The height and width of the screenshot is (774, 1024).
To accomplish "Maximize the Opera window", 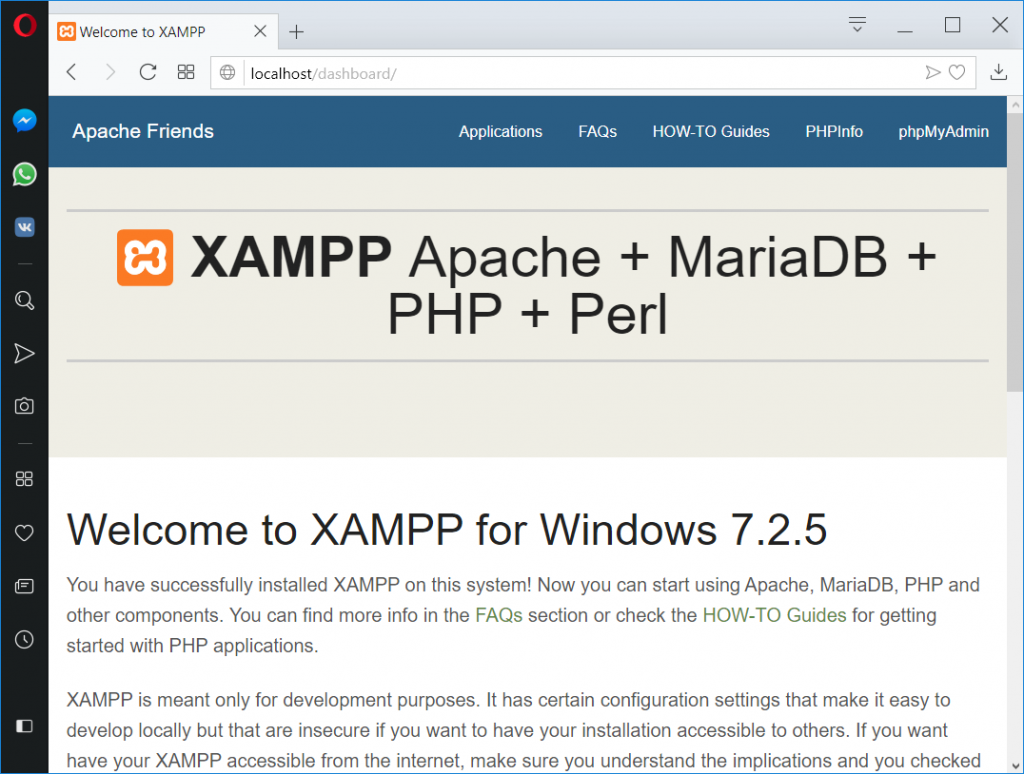I will [x=952, y=25].
